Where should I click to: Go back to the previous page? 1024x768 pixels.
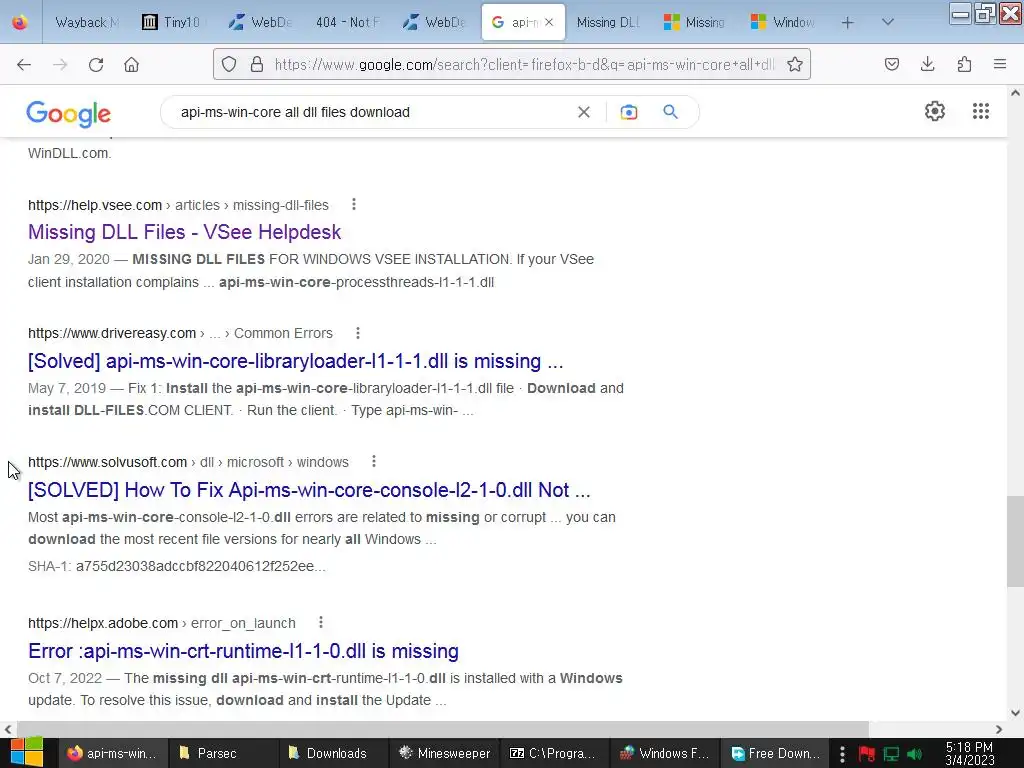point(24,64)
